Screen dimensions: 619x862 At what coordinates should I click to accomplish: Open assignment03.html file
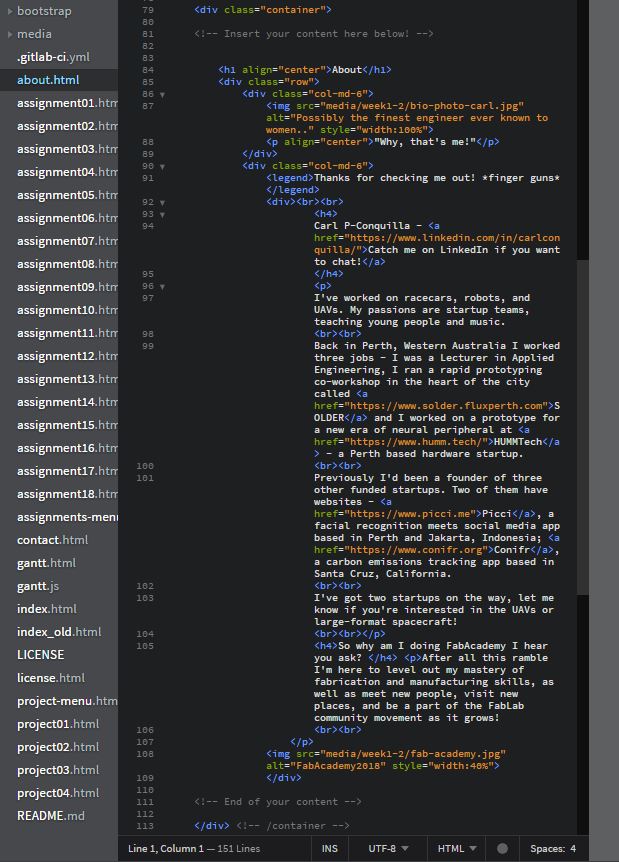click(x=67, y=150)
